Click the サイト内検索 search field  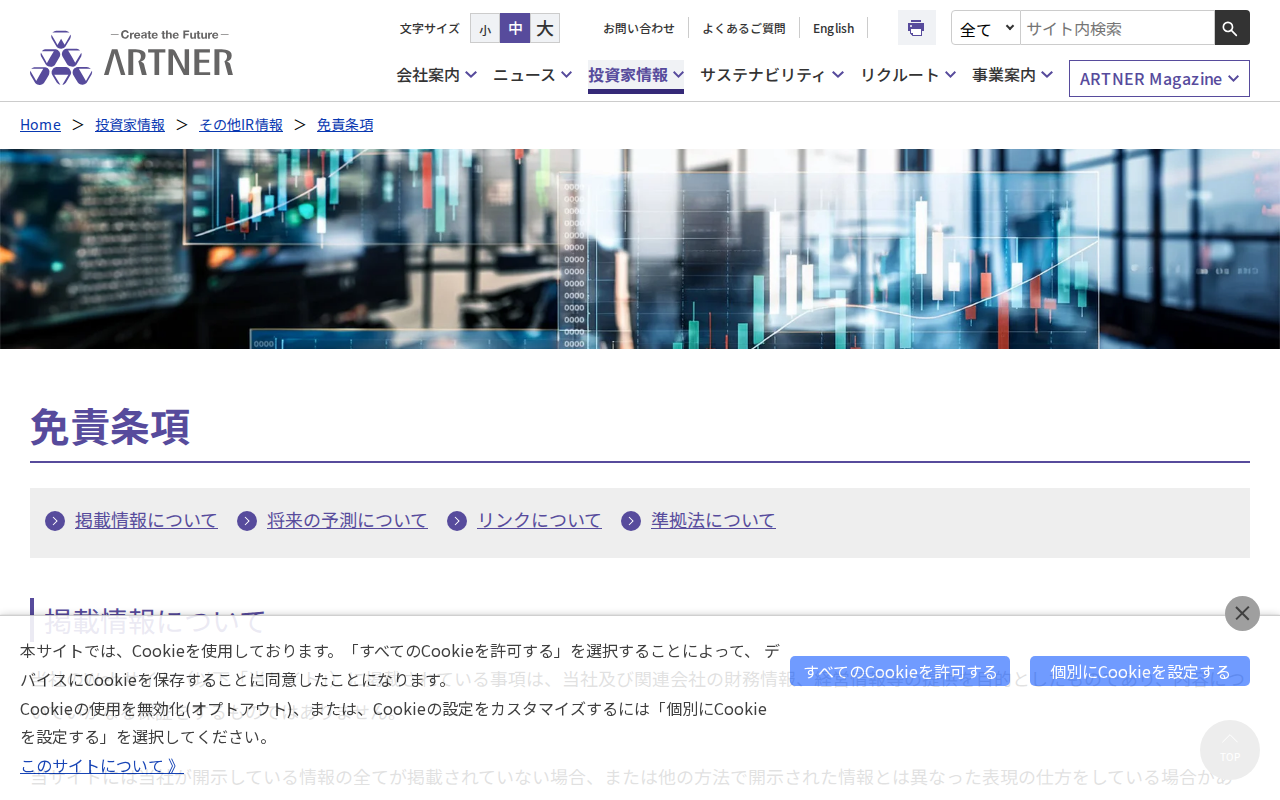pos(1117,28)
